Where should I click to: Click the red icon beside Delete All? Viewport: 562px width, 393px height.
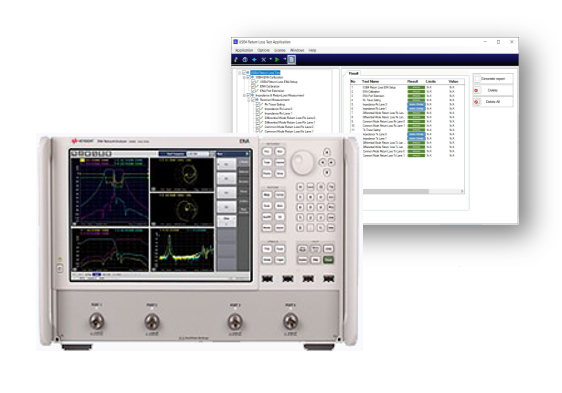click(x=476, y=102)
